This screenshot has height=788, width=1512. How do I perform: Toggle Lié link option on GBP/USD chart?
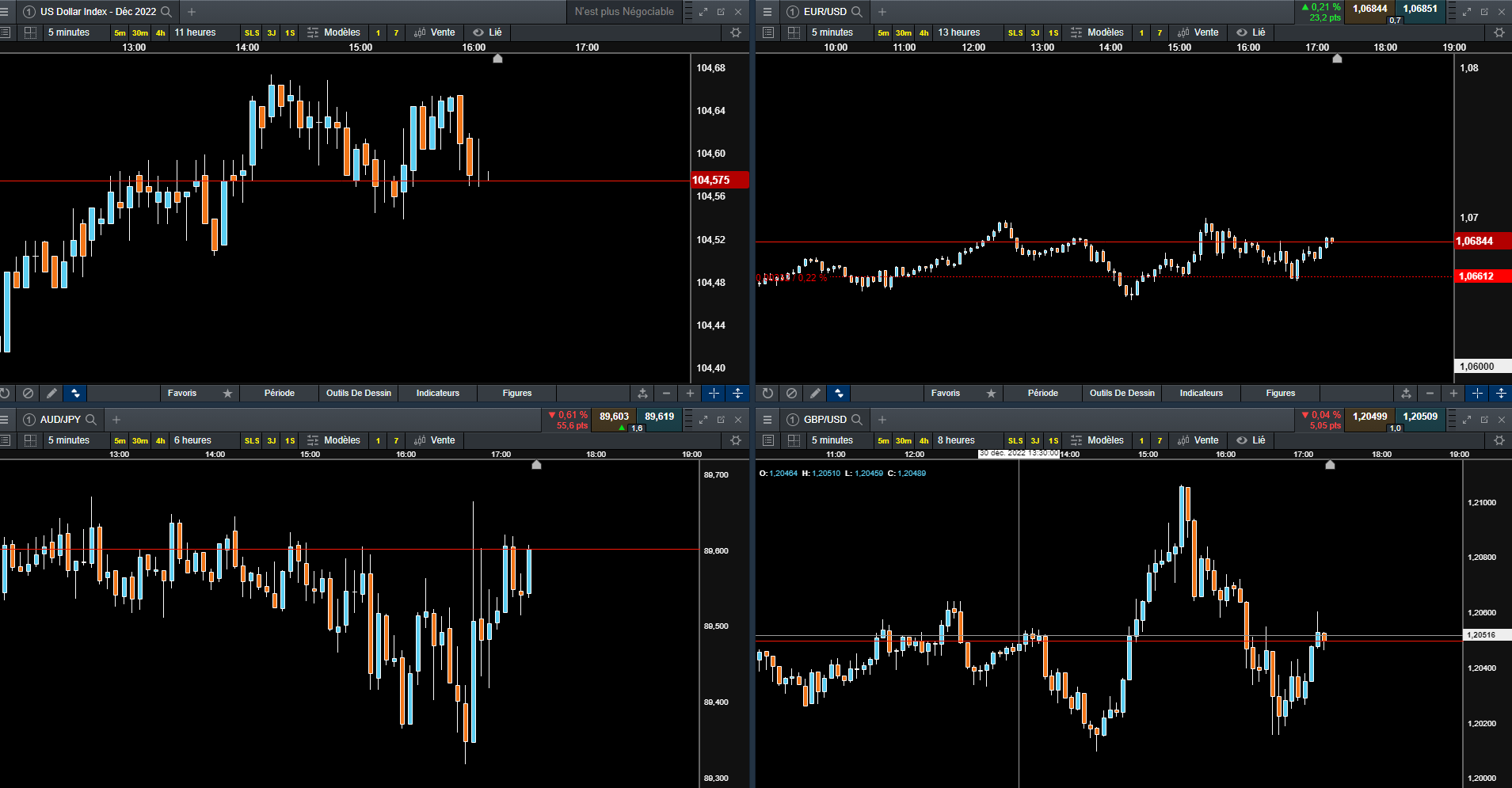[1251, 440]
